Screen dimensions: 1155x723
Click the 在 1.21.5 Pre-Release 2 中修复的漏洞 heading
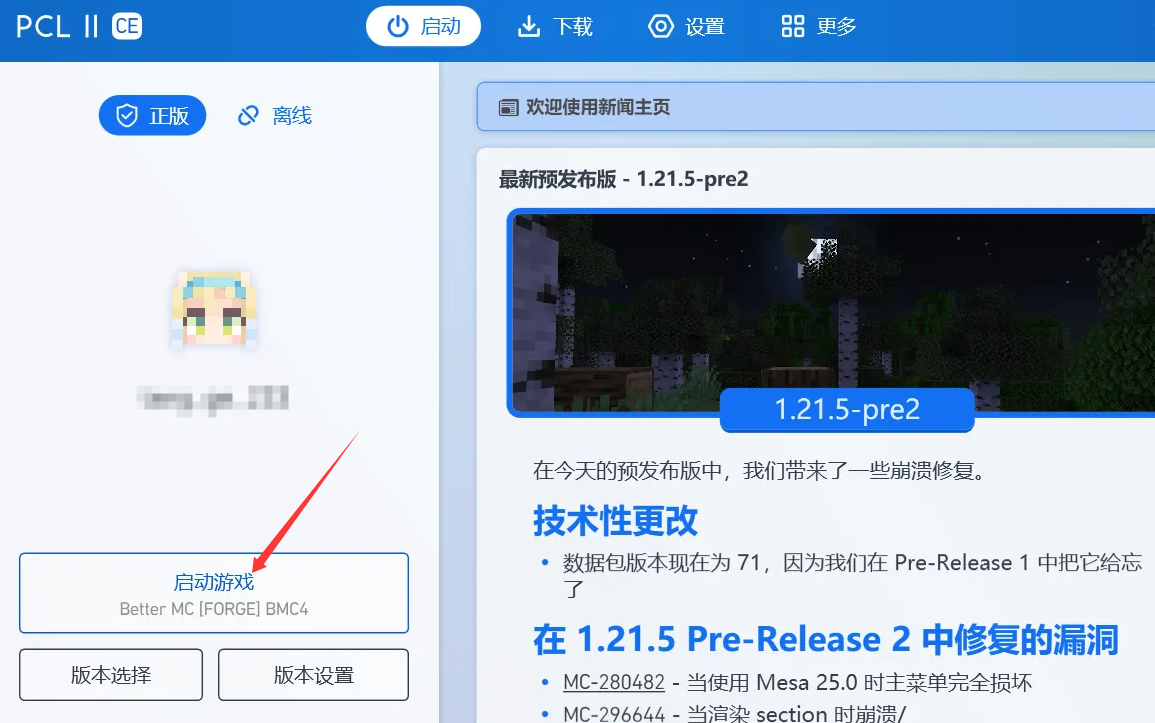point(826,639)
